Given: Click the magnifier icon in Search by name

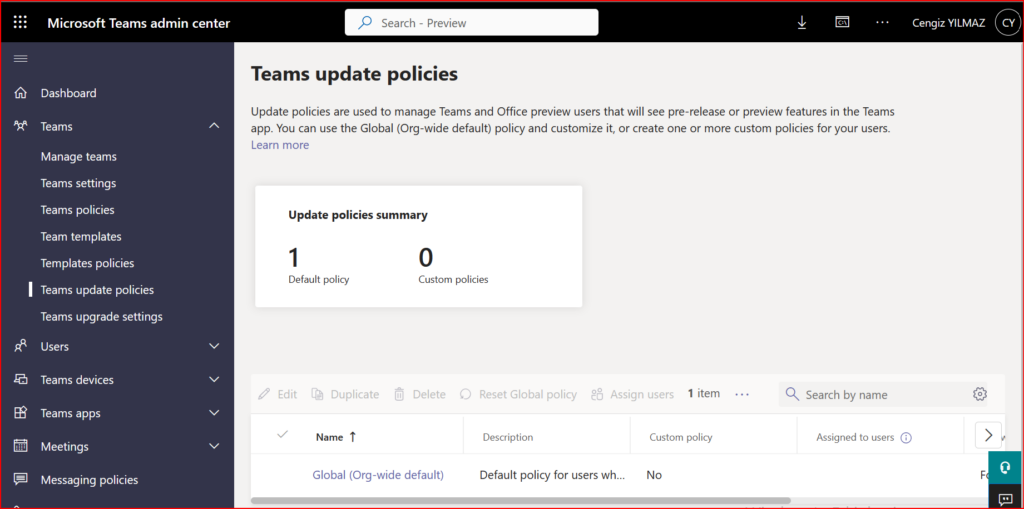Looking at the screenshot, I should click(x=792, y=394).
